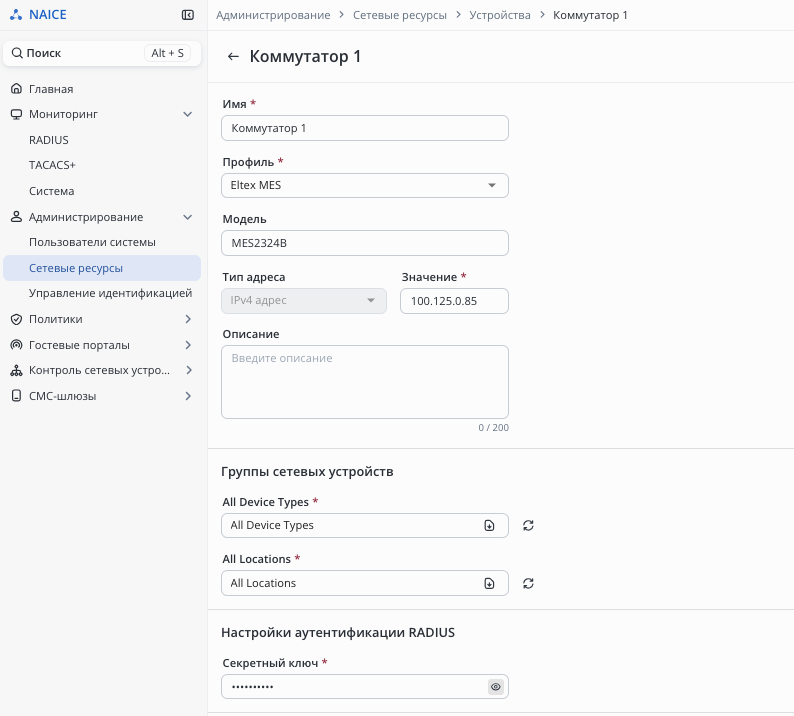Expand the Гостевые порталы menu
This screenshot has height=716, width=794.
[187, 345]
